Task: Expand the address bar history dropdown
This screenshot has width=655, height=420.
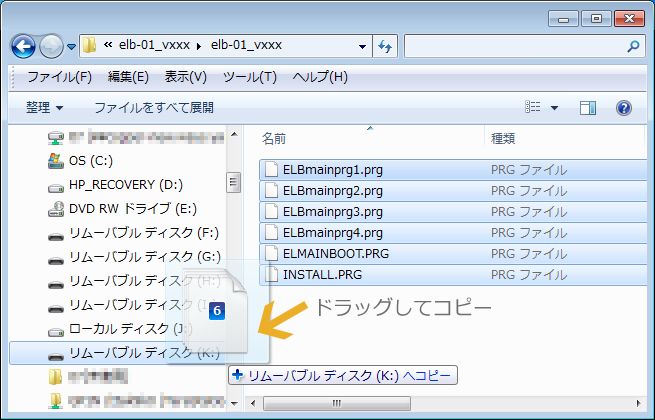Action: point(362,46)
